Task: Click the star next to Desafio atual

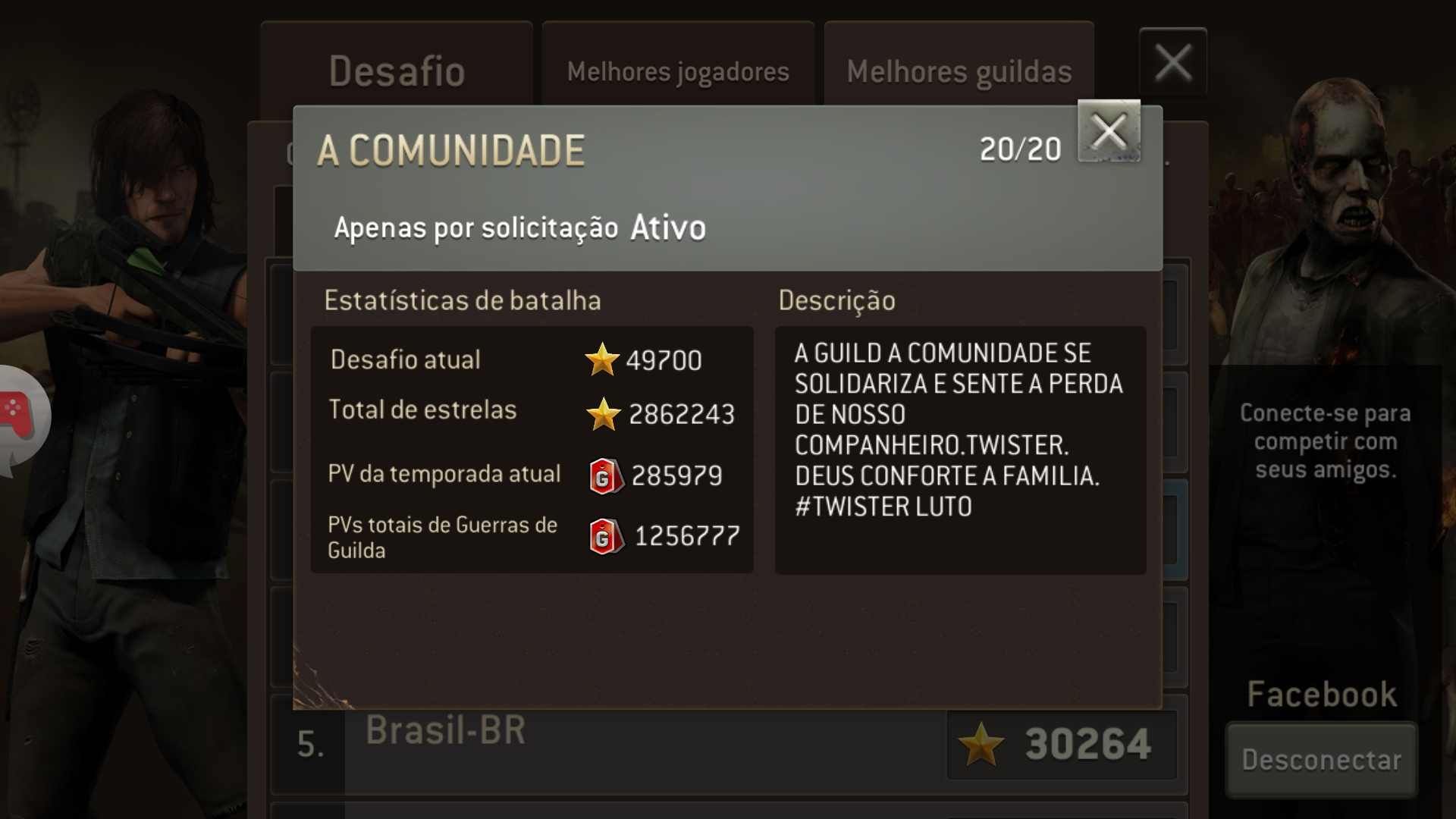Action: point(602,359)
